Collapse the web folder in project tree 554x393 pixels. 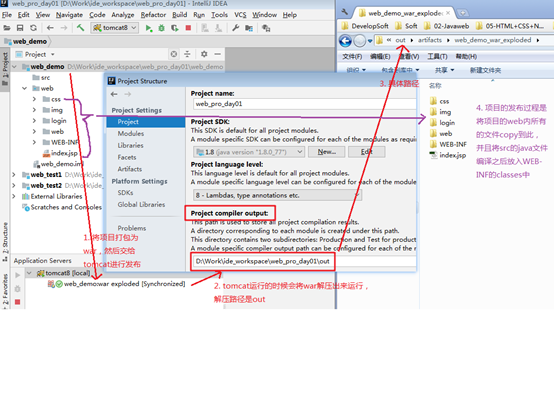[x=25, y=88]
